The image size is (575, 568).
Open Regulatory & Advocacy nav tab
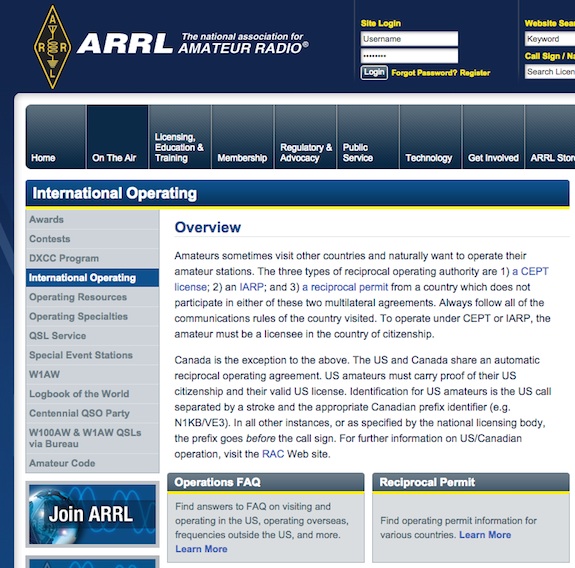tap(305, 137)
